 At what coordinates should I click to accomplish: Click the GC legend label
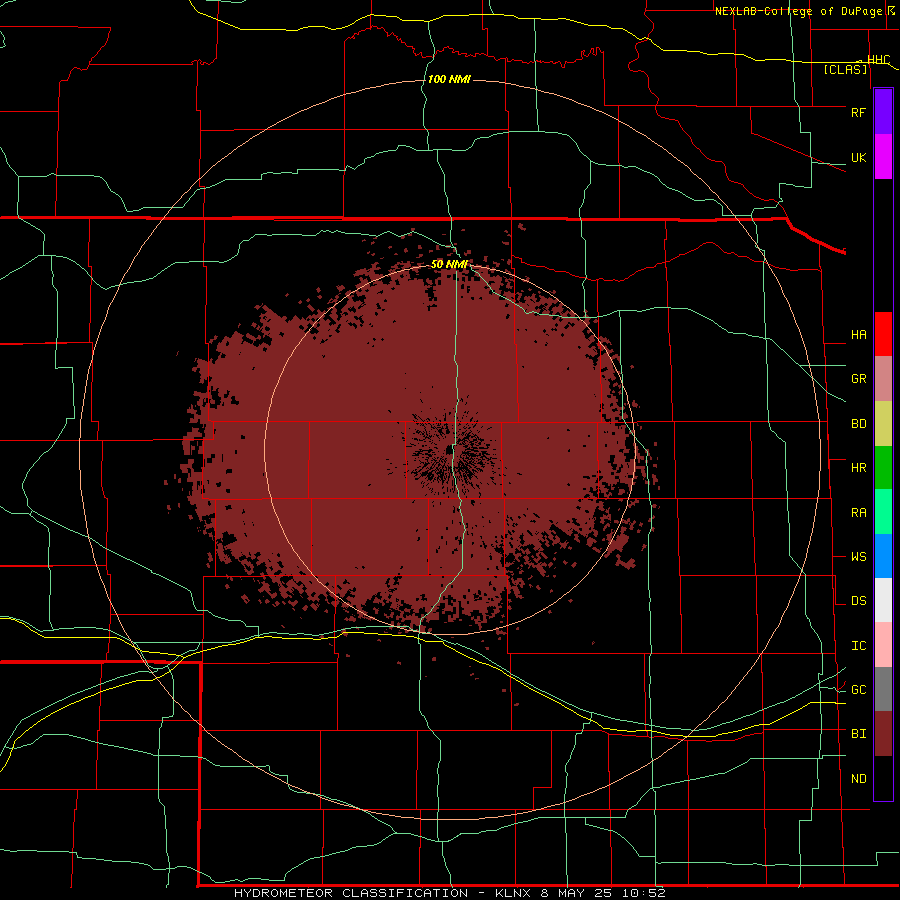point(858,690)
